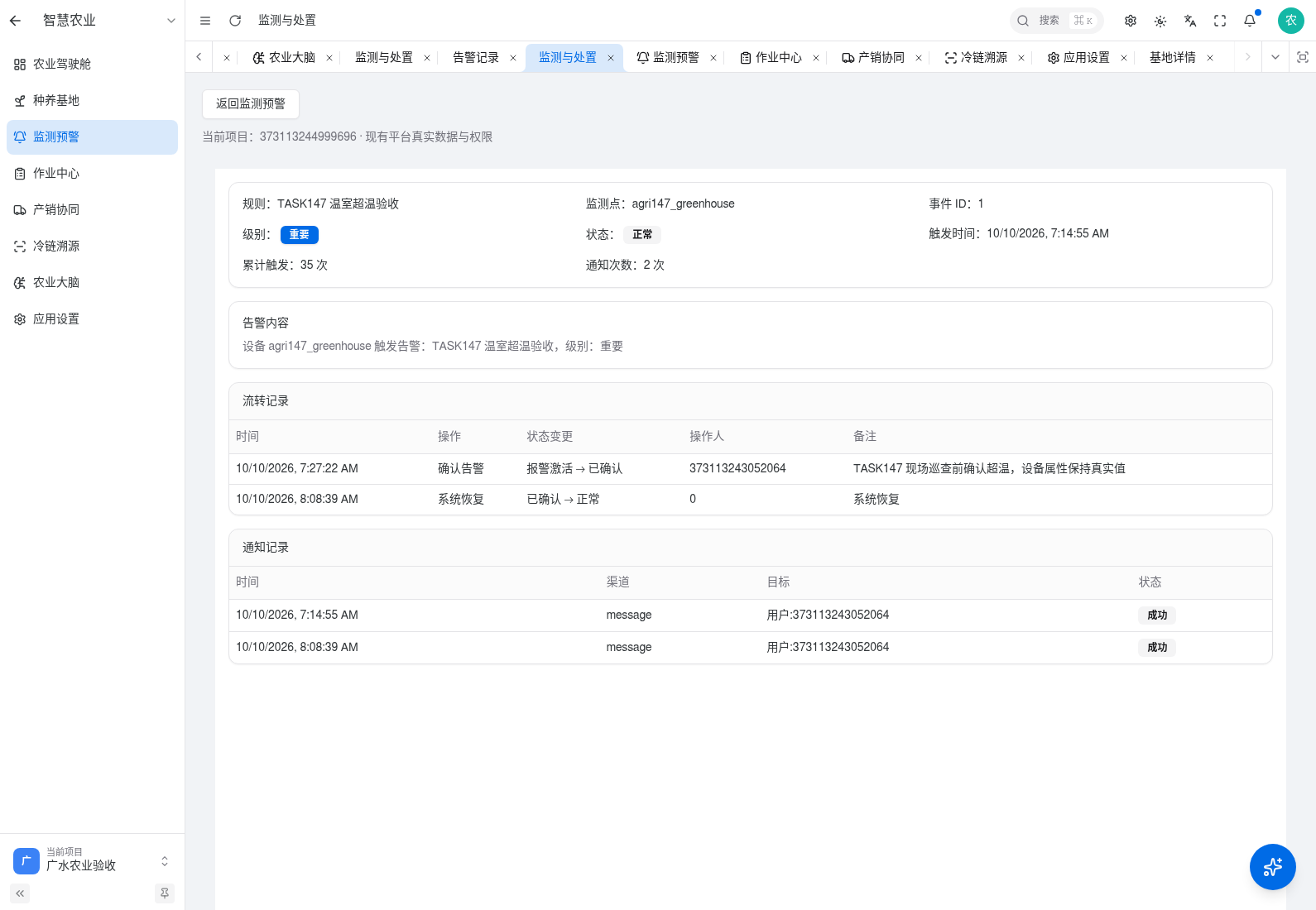The image size is (1316, 910).
Task: Open 应用设置 in the sidebar
Action: coord(92,319)
